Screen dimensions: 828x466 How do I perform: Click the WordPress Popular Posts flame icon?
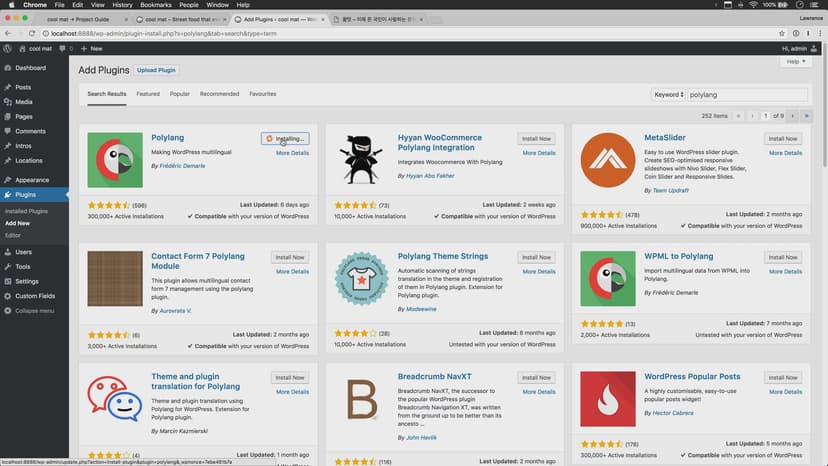click(608, 398)
